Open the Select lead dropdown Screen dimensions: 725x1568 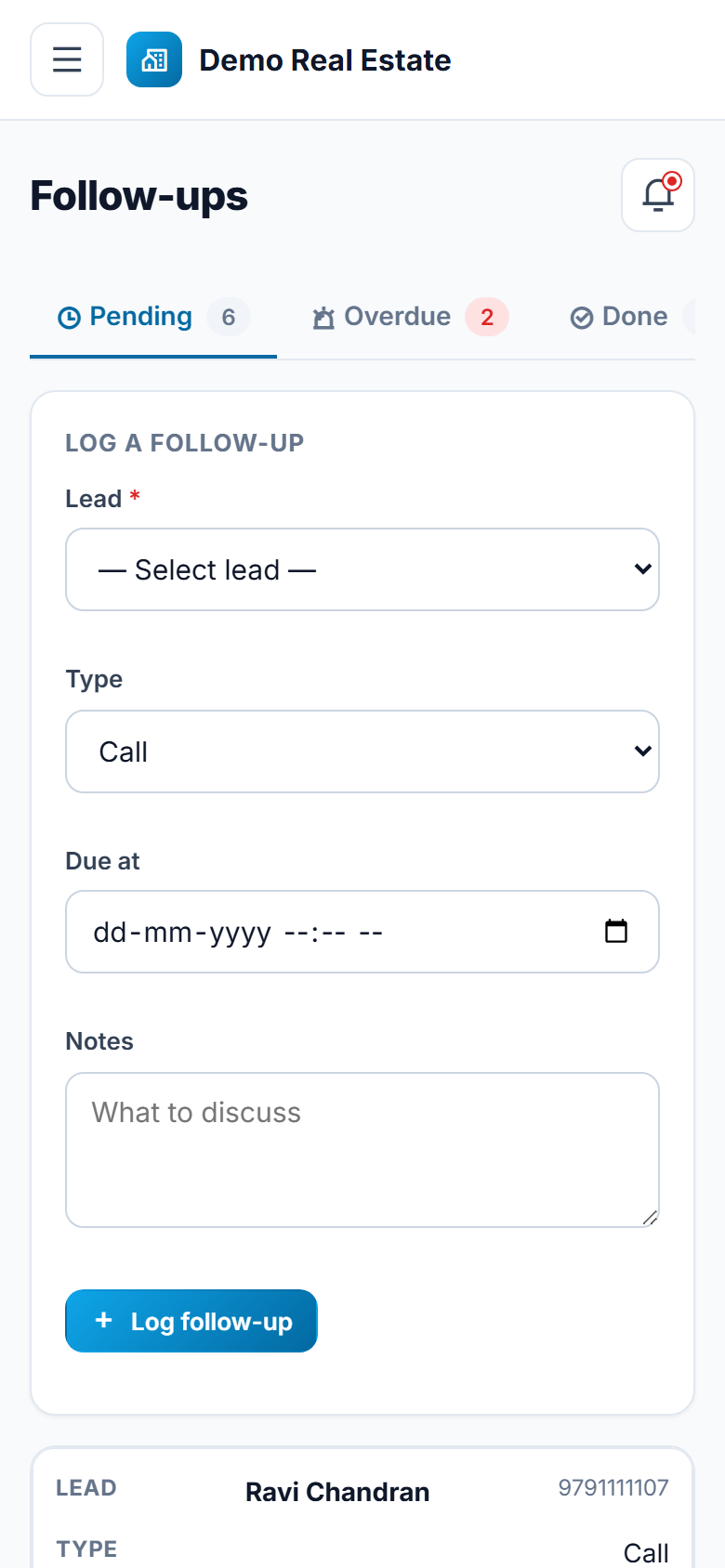pos(362,569)
